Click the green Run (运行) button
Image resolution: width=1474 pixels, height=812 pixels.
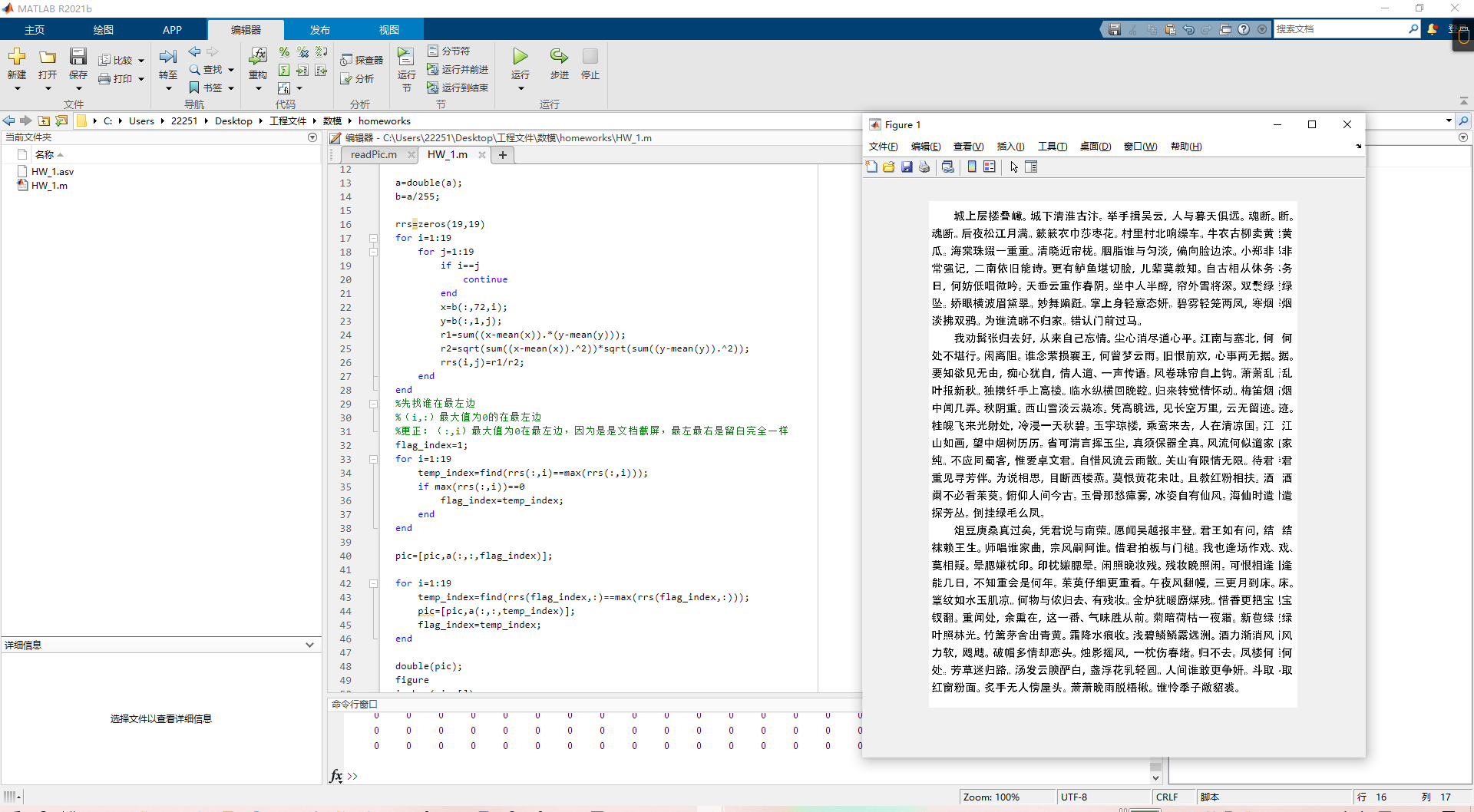(x=520, y=57)
